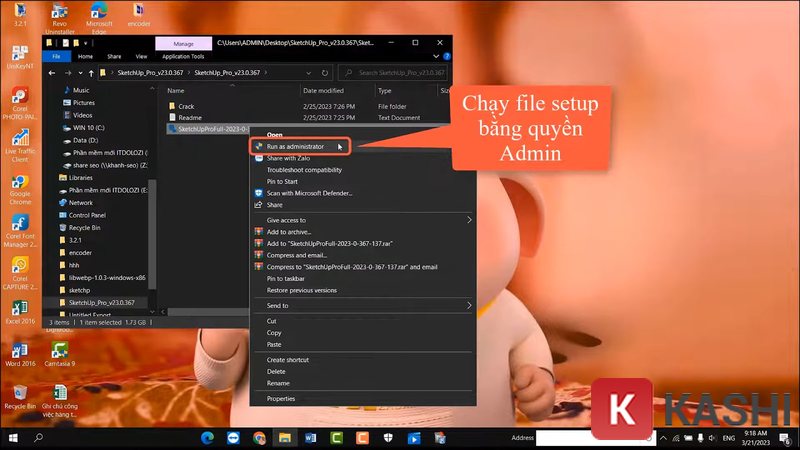Choose Run as administrator
The height and width of the screenshot is (450, 800).
[x=300, y=146]
